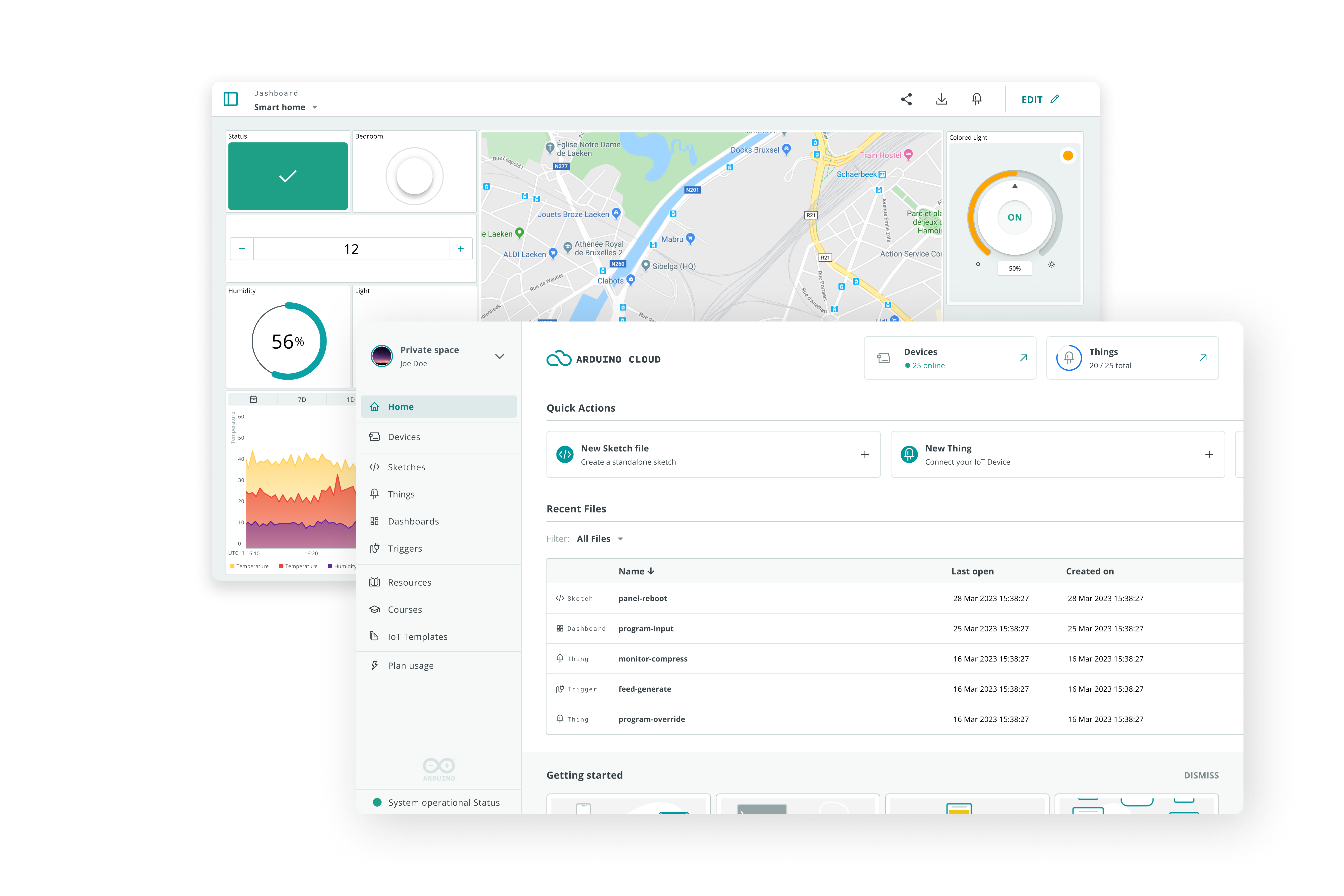Click the Humidity 56% gauge
Image resolution: width=1344 pixels, height=896 pixels.
click(289, 341)
